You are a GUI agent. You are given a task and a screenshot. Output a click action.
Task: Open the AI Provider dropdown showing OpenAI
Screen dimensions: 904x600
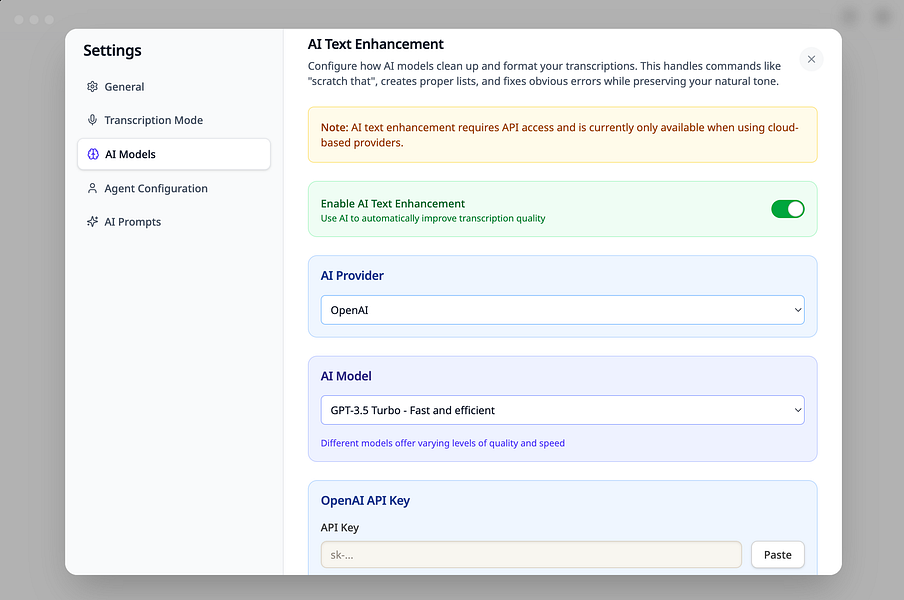point(562,310)
